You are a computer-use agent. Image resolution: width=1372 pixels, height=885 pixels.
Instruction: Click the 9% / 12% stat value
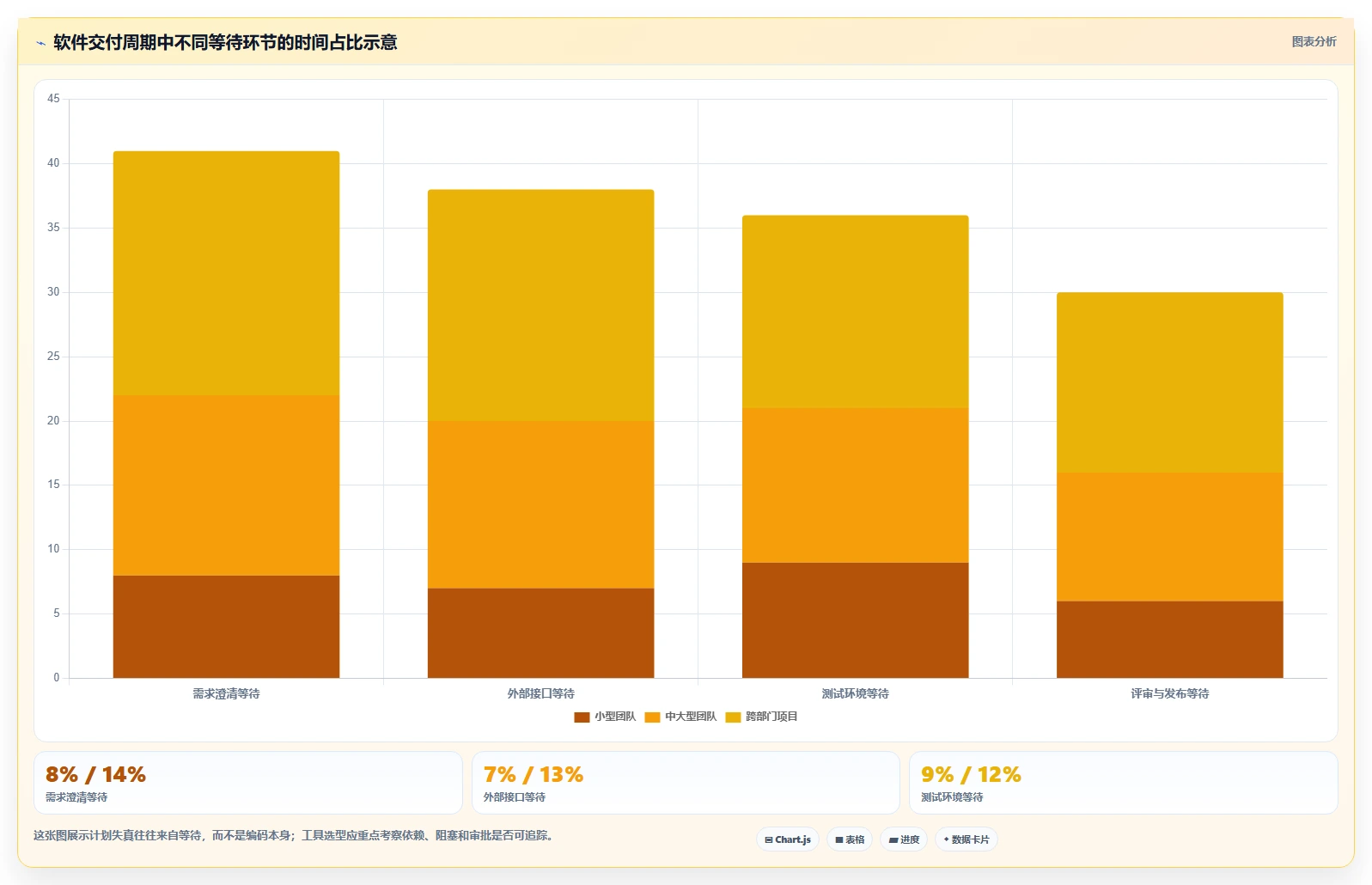[x=971, y=774]
